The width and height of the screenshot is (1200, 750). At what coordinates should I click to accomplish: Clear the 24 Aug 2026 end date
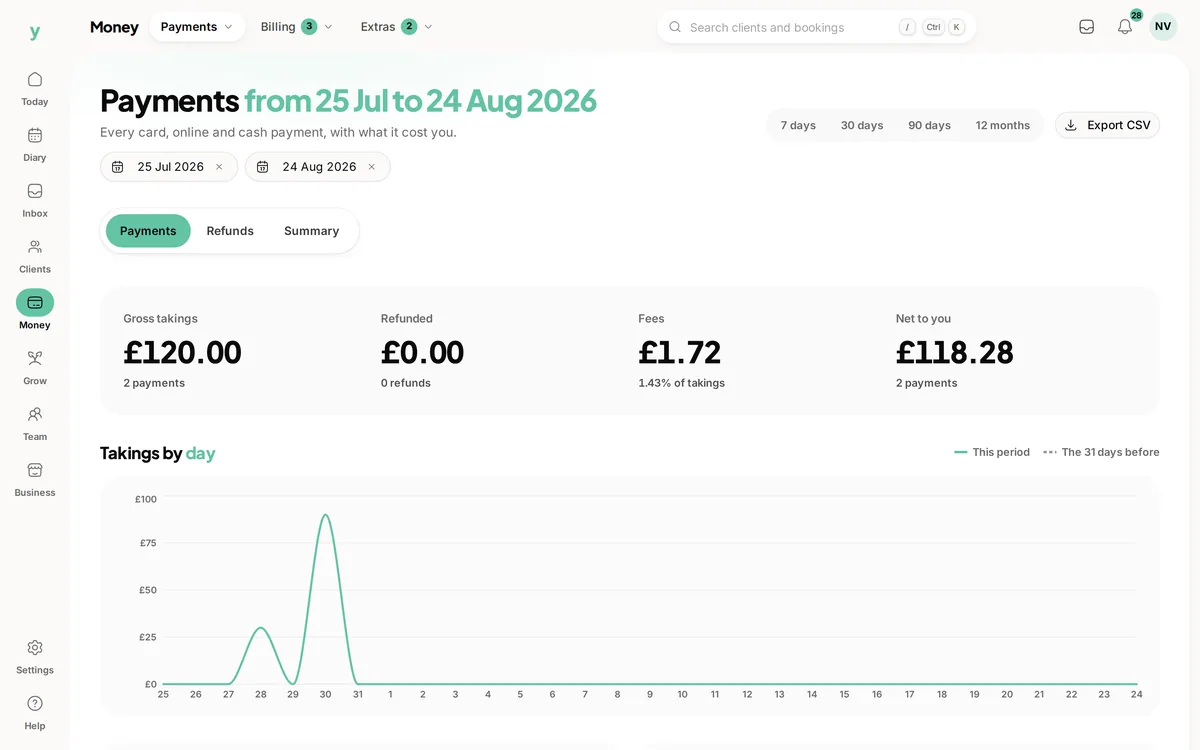click(372, 167)
